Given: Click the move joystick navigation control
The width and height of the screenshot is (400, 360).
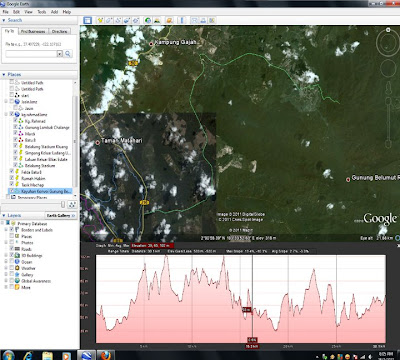Looking at the screenshot, I should pyautogui.click(x=388, y=68).
